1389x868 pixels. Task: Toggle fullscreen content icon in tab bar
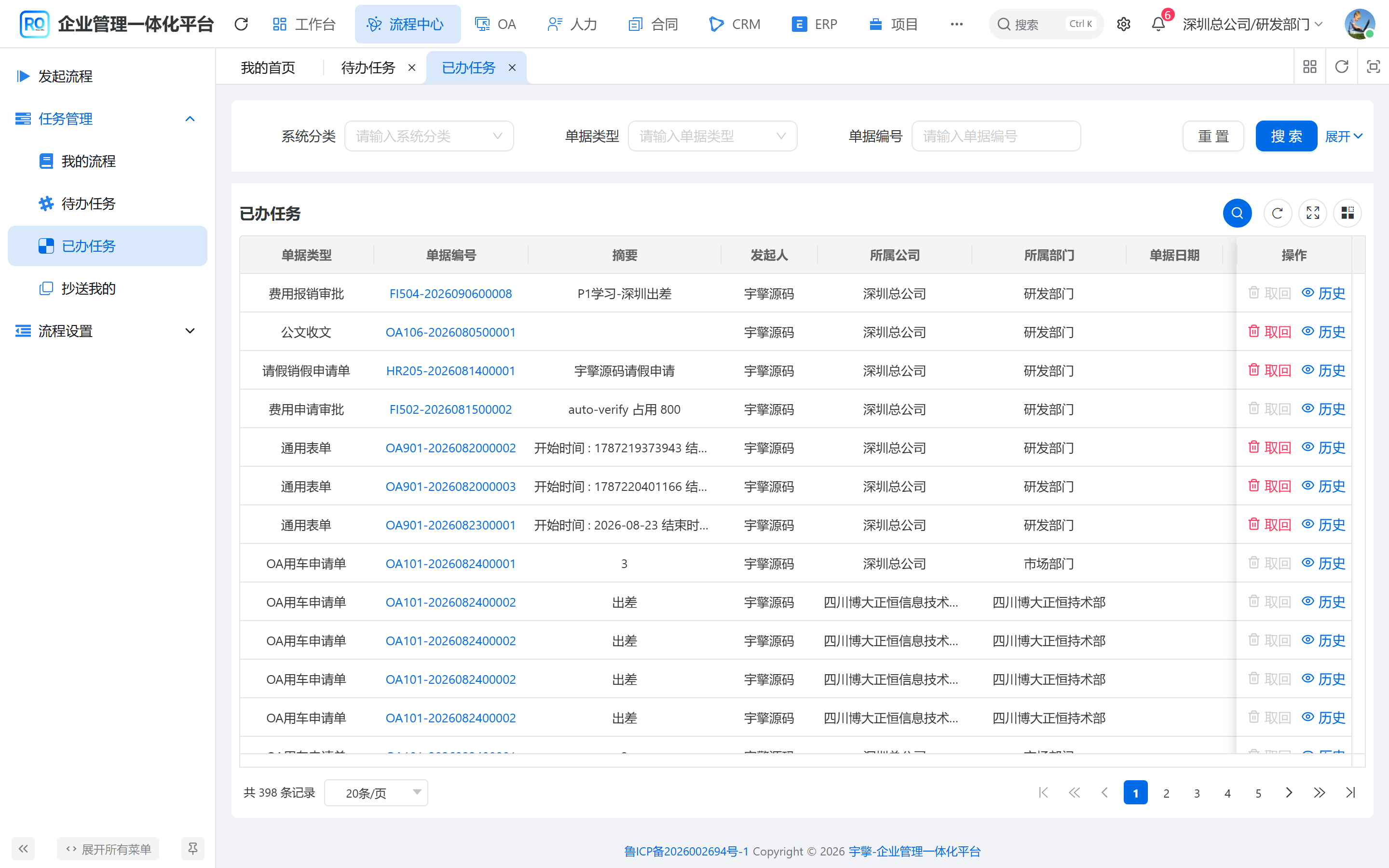(x=1373, y=67)
